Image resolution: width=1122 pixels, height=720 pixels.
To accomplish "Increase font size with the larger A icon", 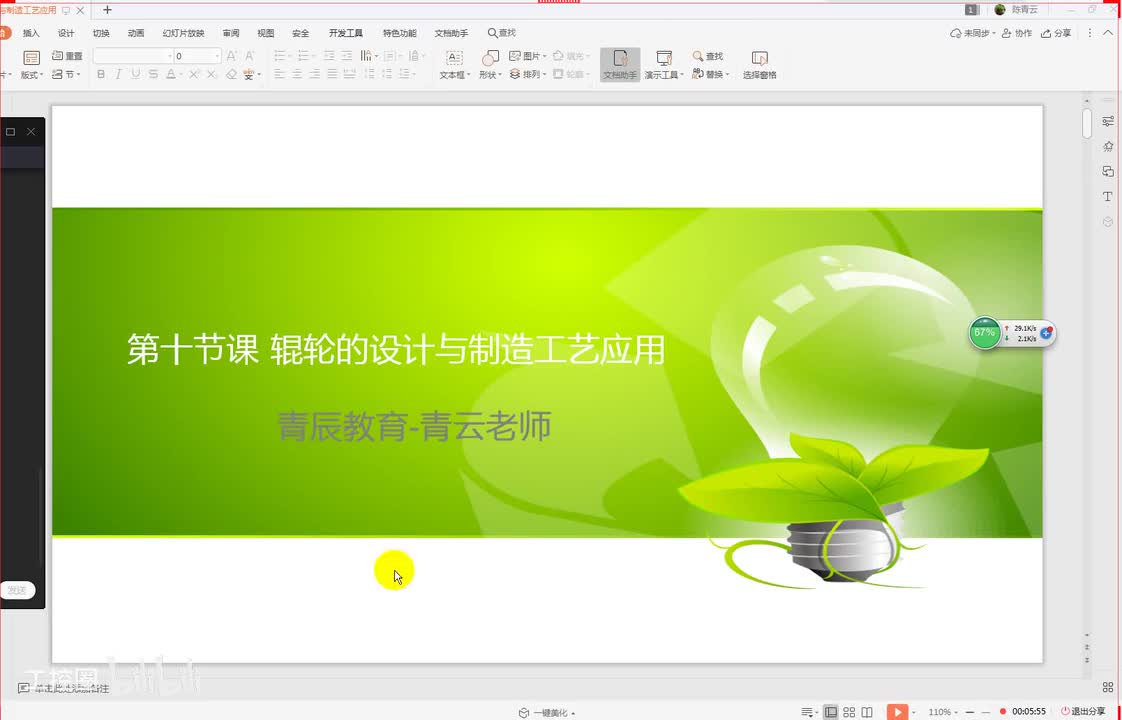I will 232,56.
